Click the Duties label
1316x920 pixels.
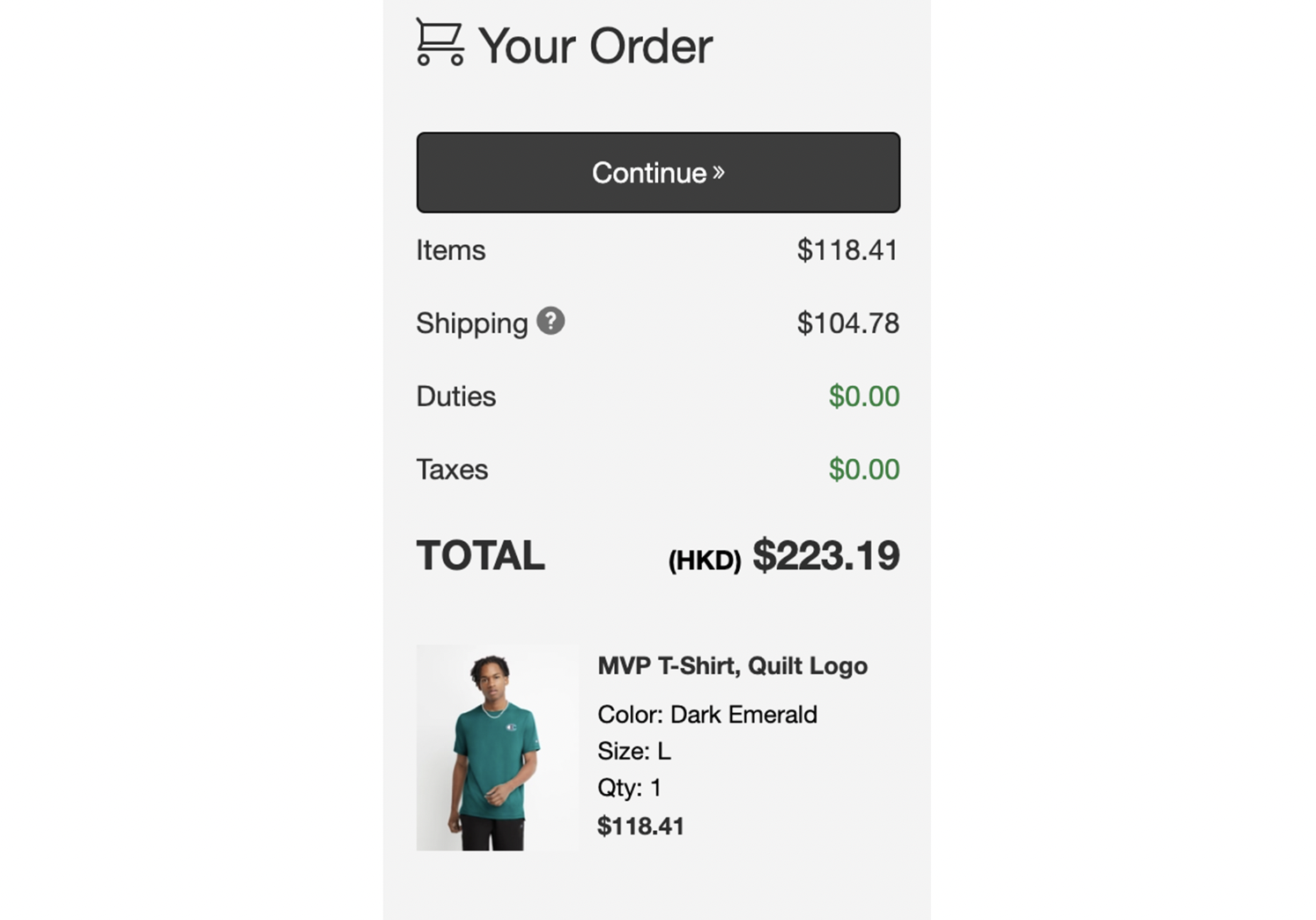coord(455,397)
